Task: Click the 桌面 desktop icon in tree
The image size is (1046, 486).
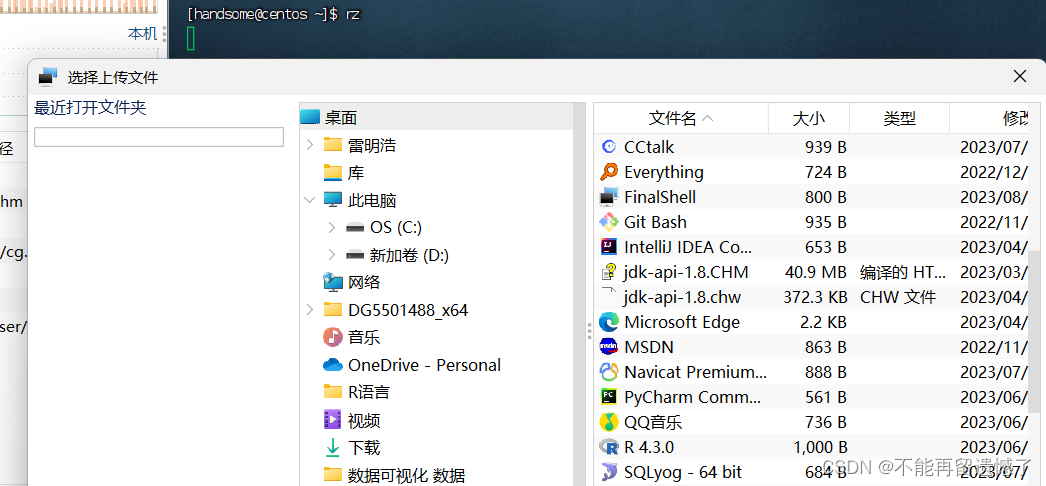Action: (x=310, y=118)
